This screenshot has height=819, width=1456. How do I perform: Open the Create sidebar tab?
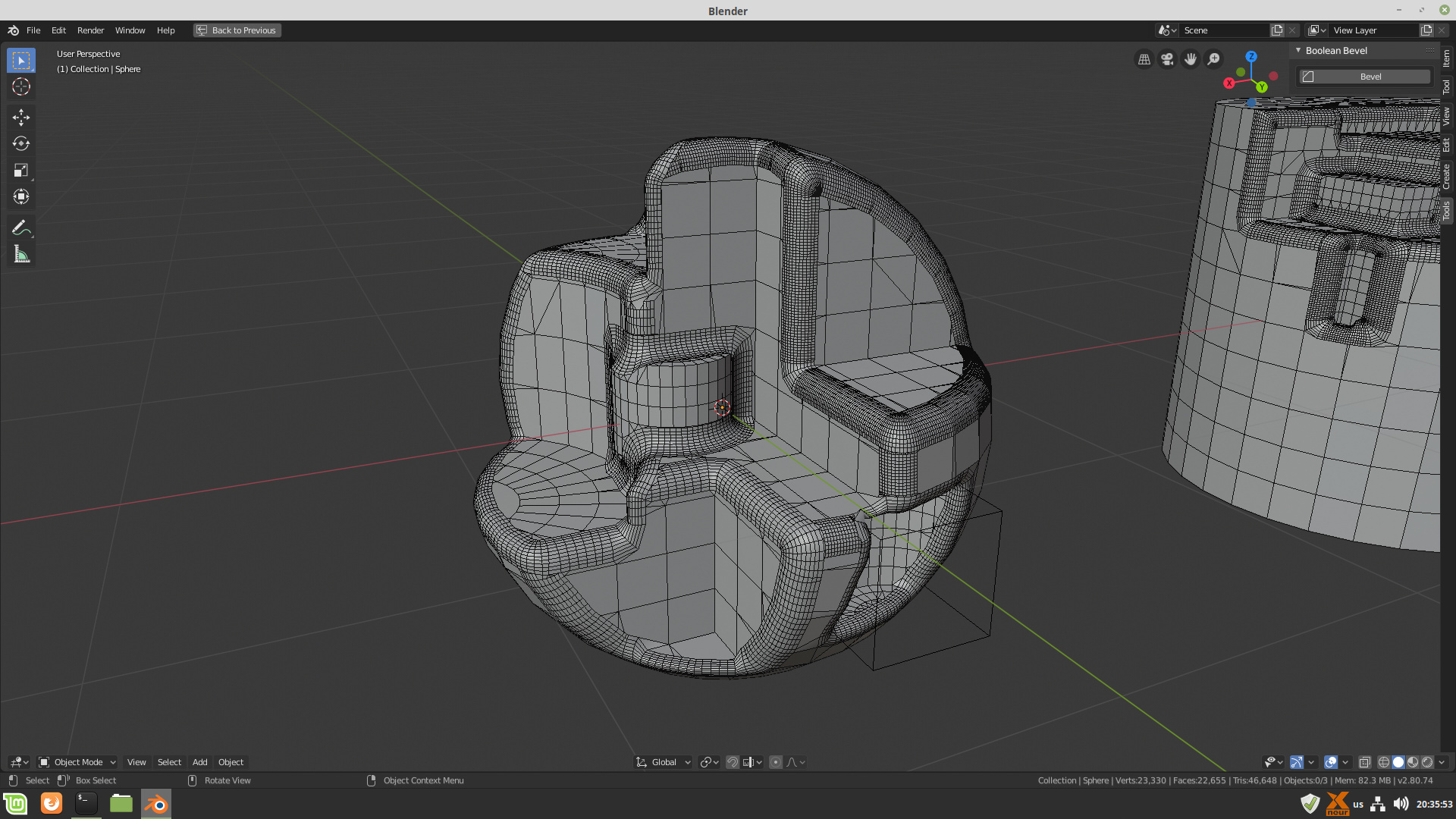pyautogui.click(x=1447, y=177)
